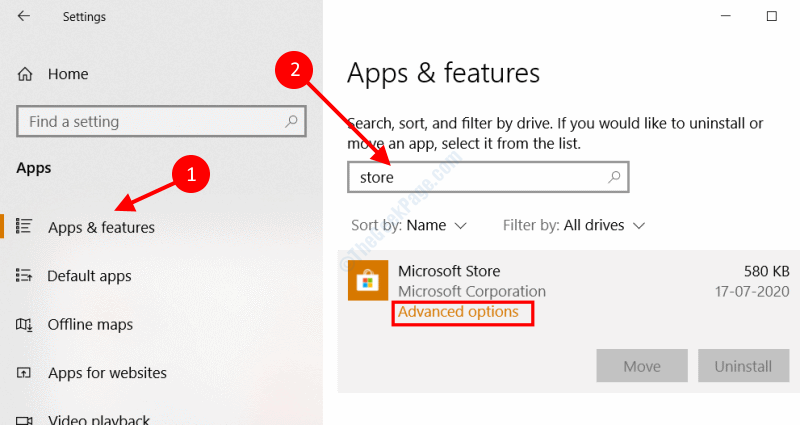This screenshot has height=425, width=800.
Task: Click the Apps & features list icon
Action: [24, 226]
